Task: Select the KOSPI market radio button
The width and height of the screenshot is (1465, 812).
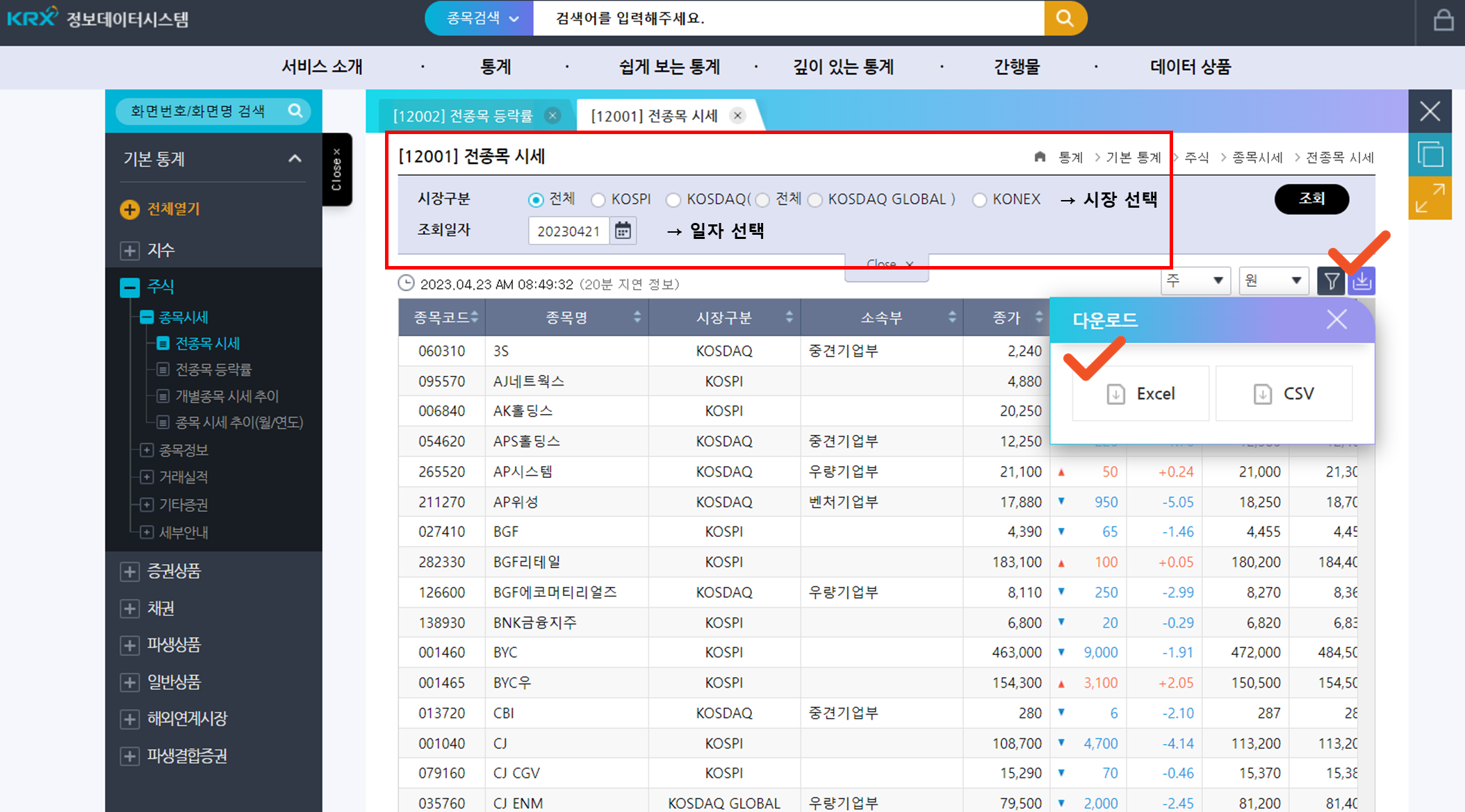Action: tap(598, 200)
